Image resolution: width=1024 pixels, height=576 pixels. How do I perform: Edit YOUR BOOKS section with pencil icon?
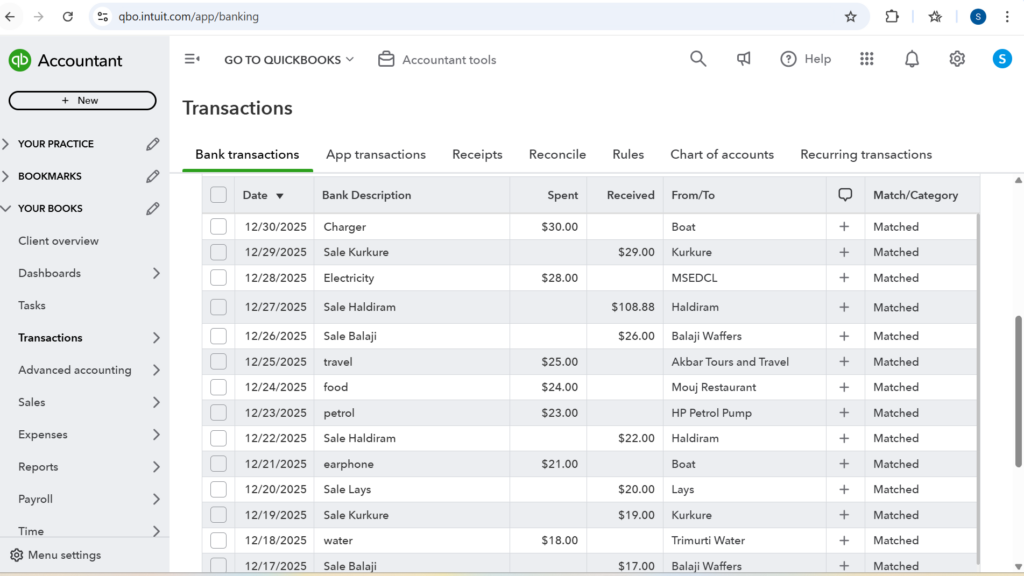click(x=152, y=208)
